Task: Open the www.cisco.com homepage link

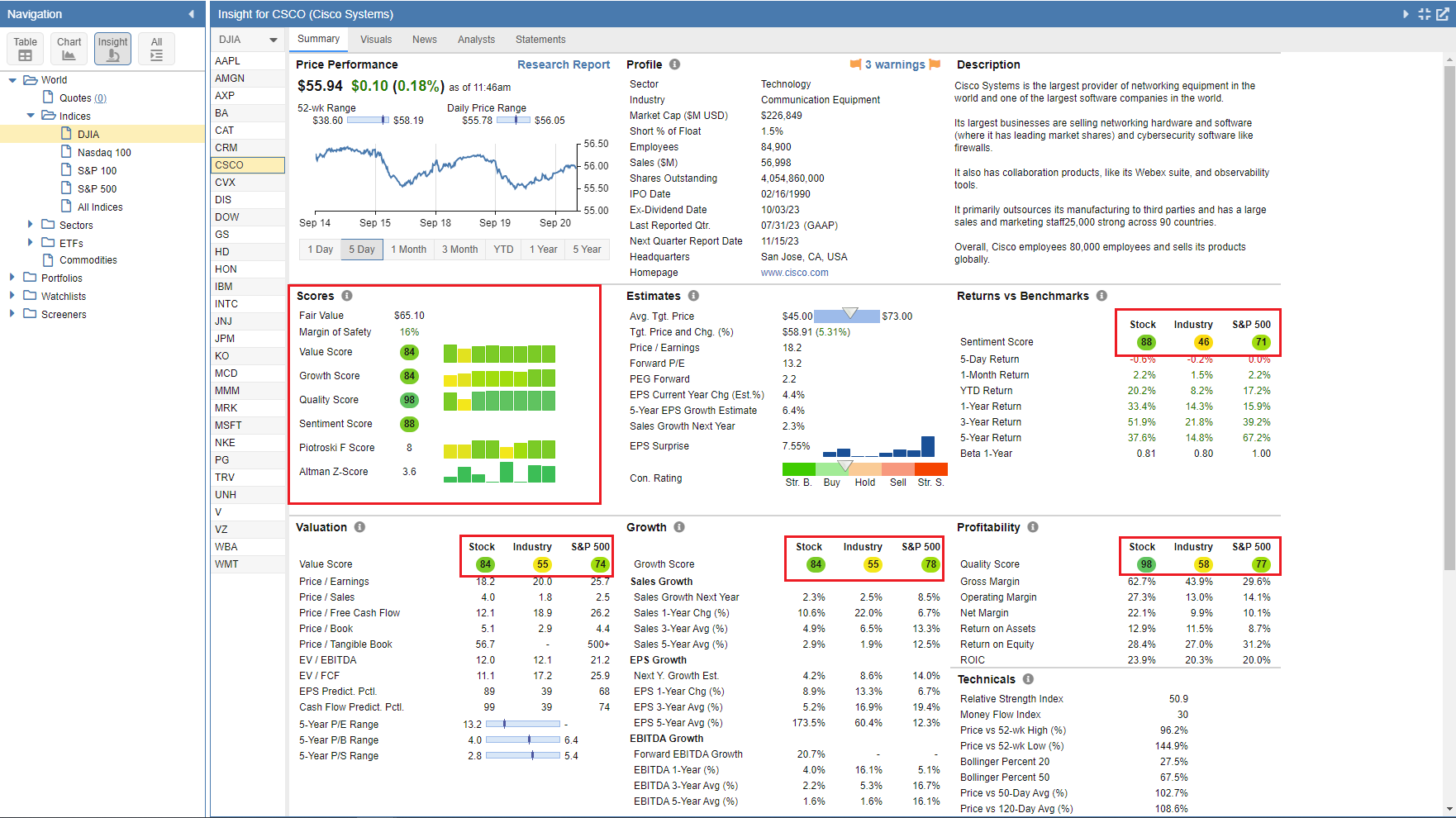Action: point(794,273)
